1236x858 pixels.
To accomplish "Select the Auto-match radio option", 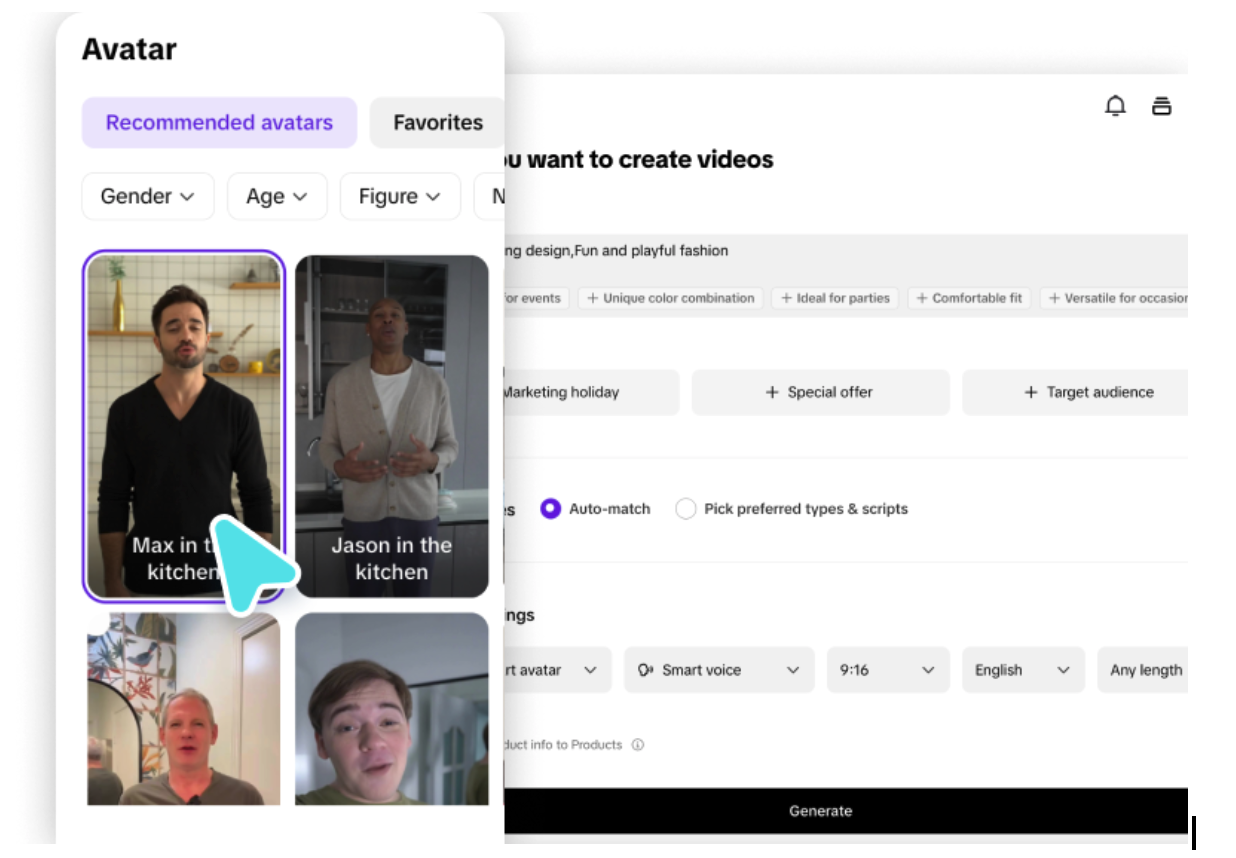I will pos(550,509).
